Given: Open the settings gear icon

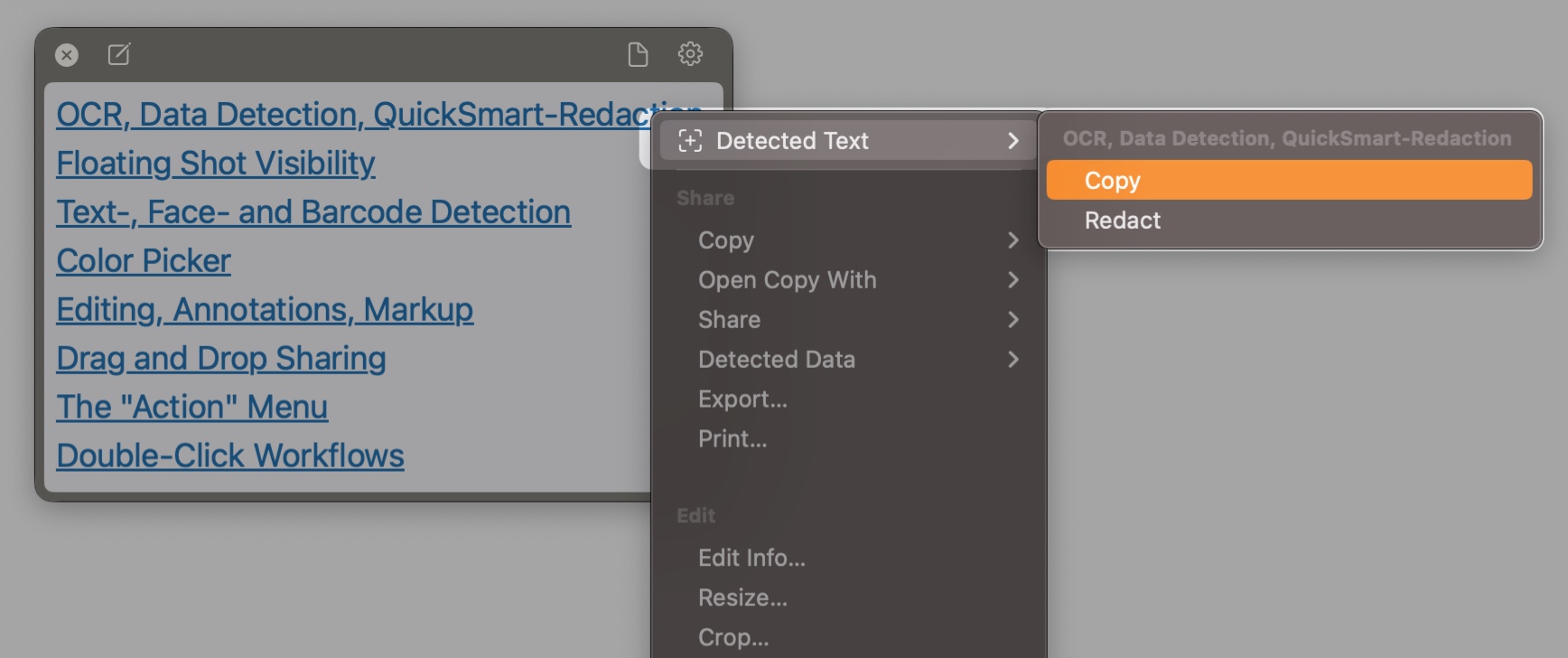Looking at the screenshot, I should coord(690,53).
